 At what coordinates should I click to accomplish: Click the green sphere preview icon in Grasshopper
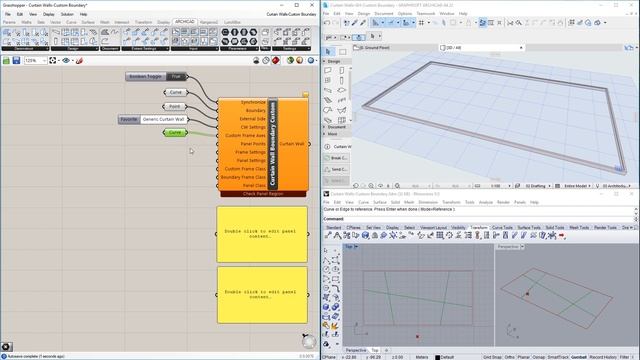[290, 60]
